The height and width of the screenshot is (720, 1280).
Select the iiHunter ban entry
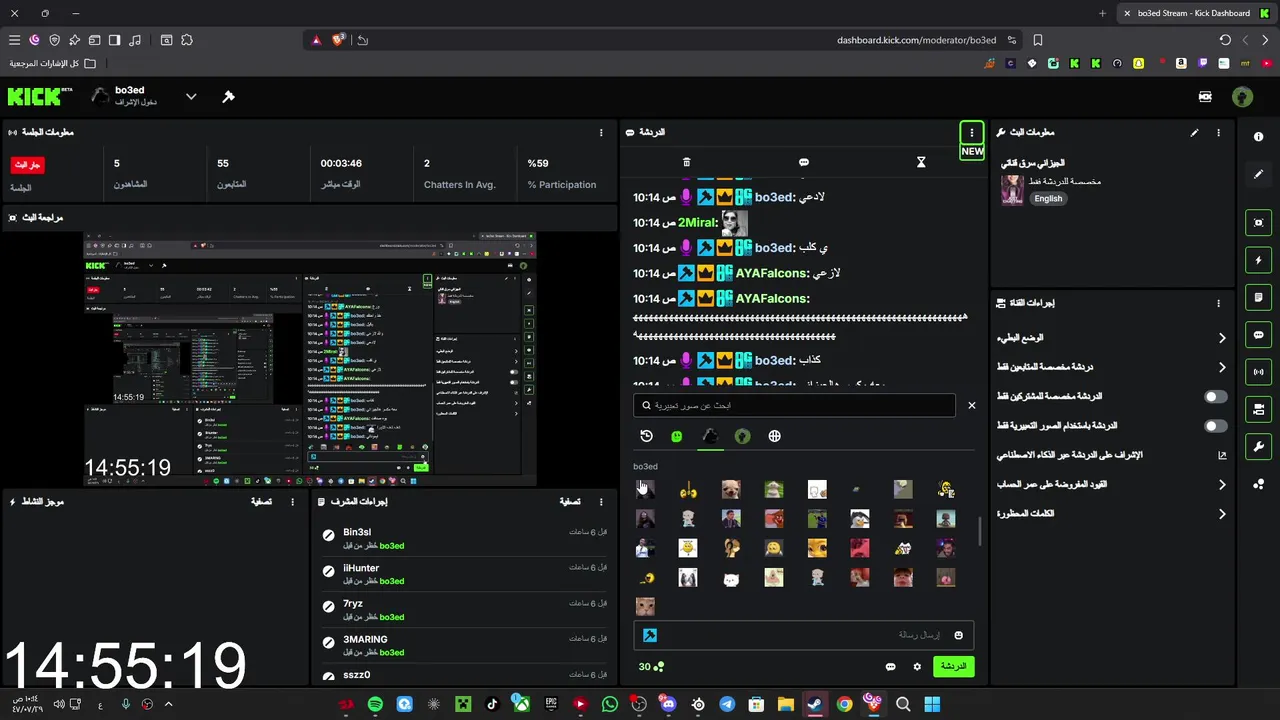point(462,574)
